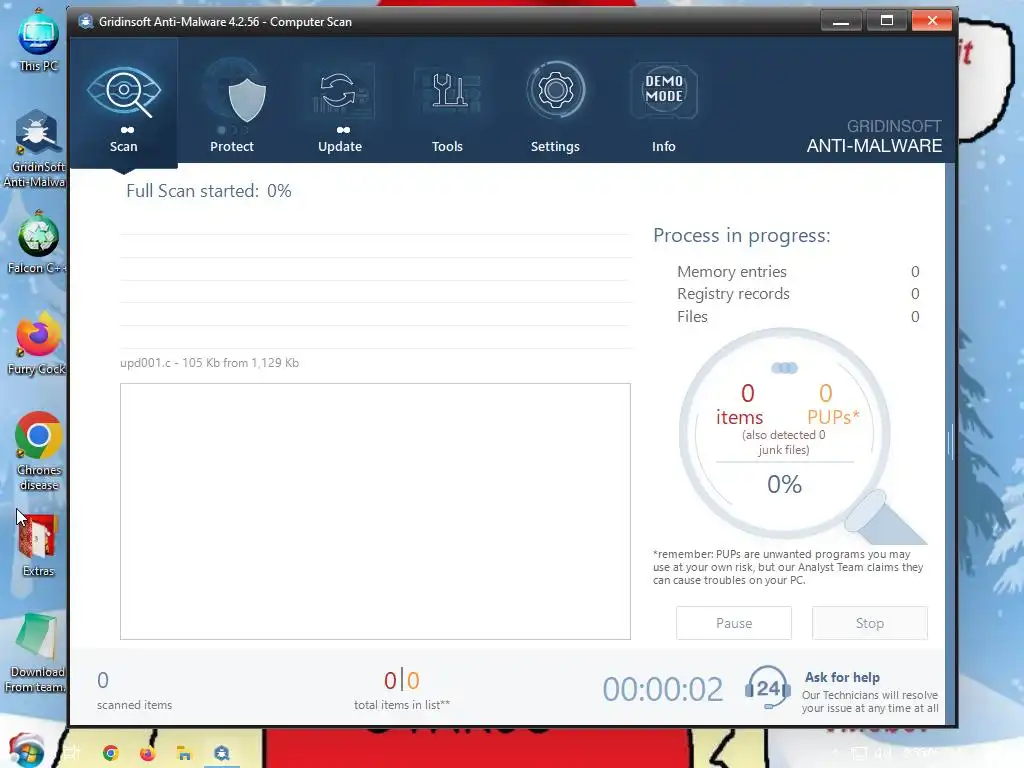Image resolution: width=1024 pixels, height=768 pixels.
Task: Open the Protect tab with shield icon
Action: pyautogui.click(x=232, y=104)
